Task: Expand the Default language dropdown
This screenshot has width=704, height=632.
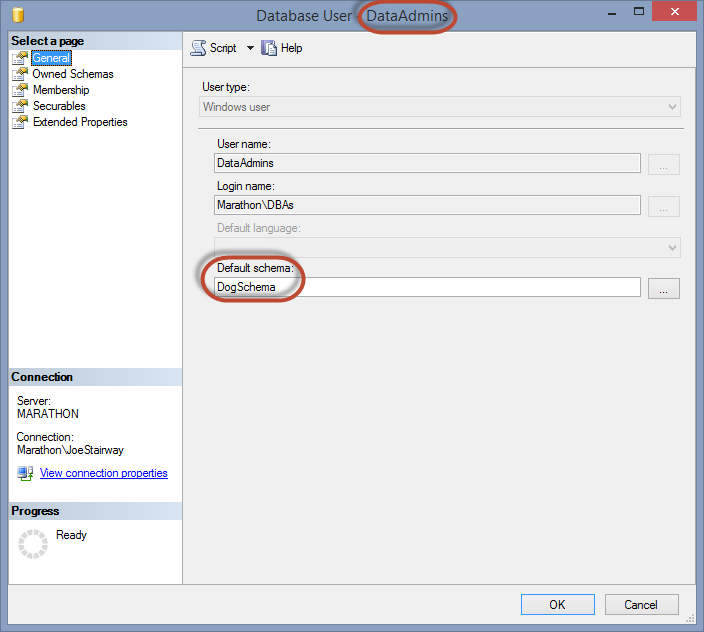Action: click(672, 247)
